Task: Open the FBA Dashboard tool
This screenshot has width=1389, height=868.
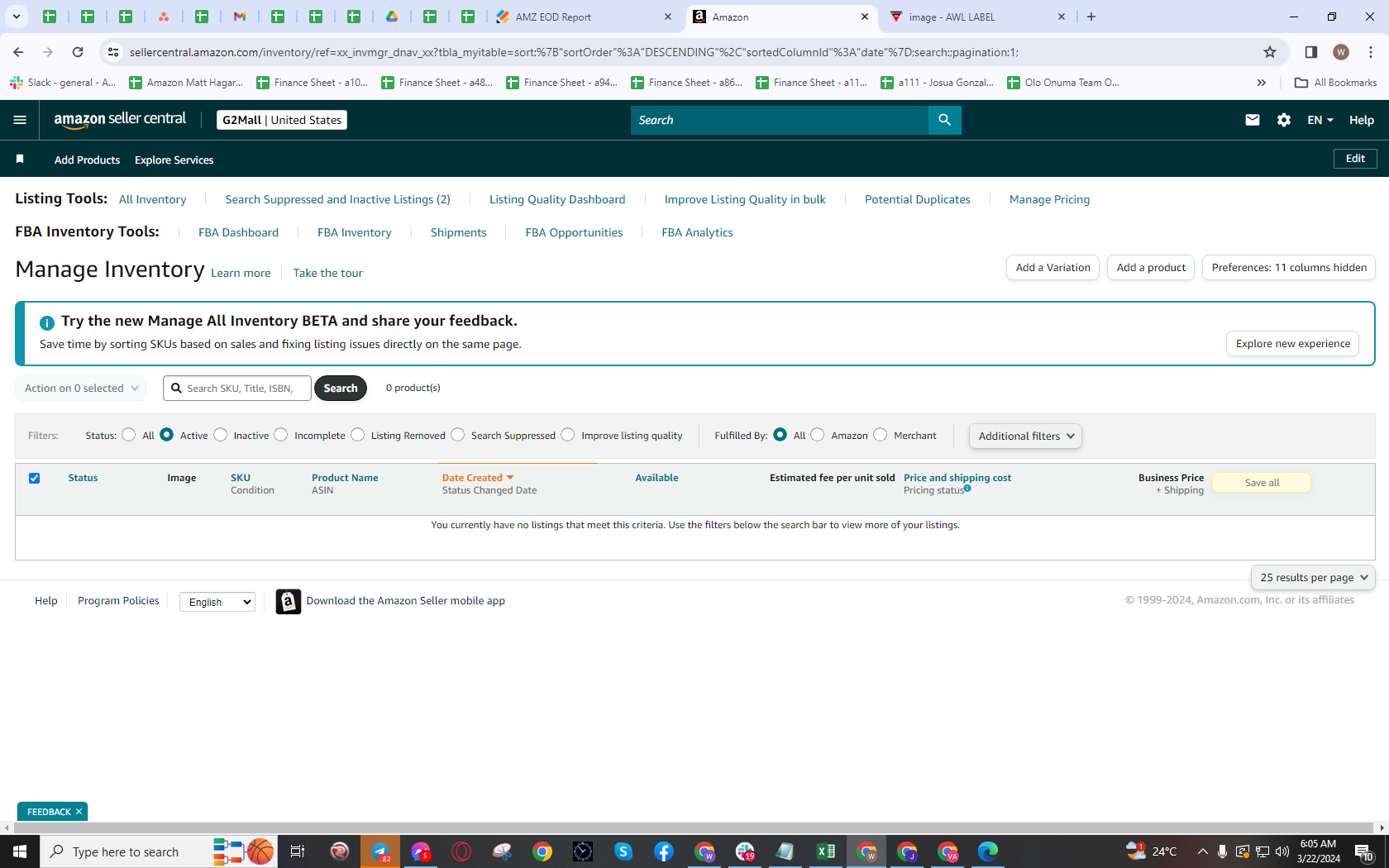Action: [x=238, y=232]
